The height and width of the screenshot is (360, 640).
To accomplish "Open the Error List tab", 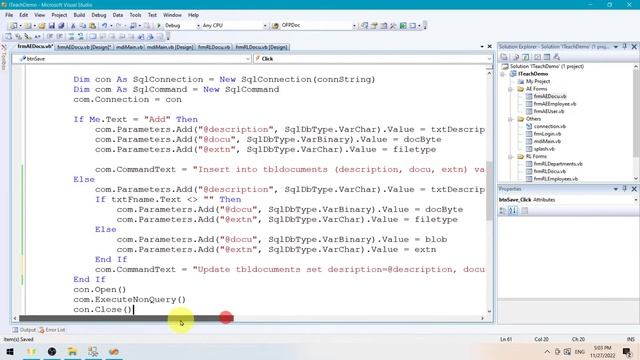I will click(x=52, y=330).
